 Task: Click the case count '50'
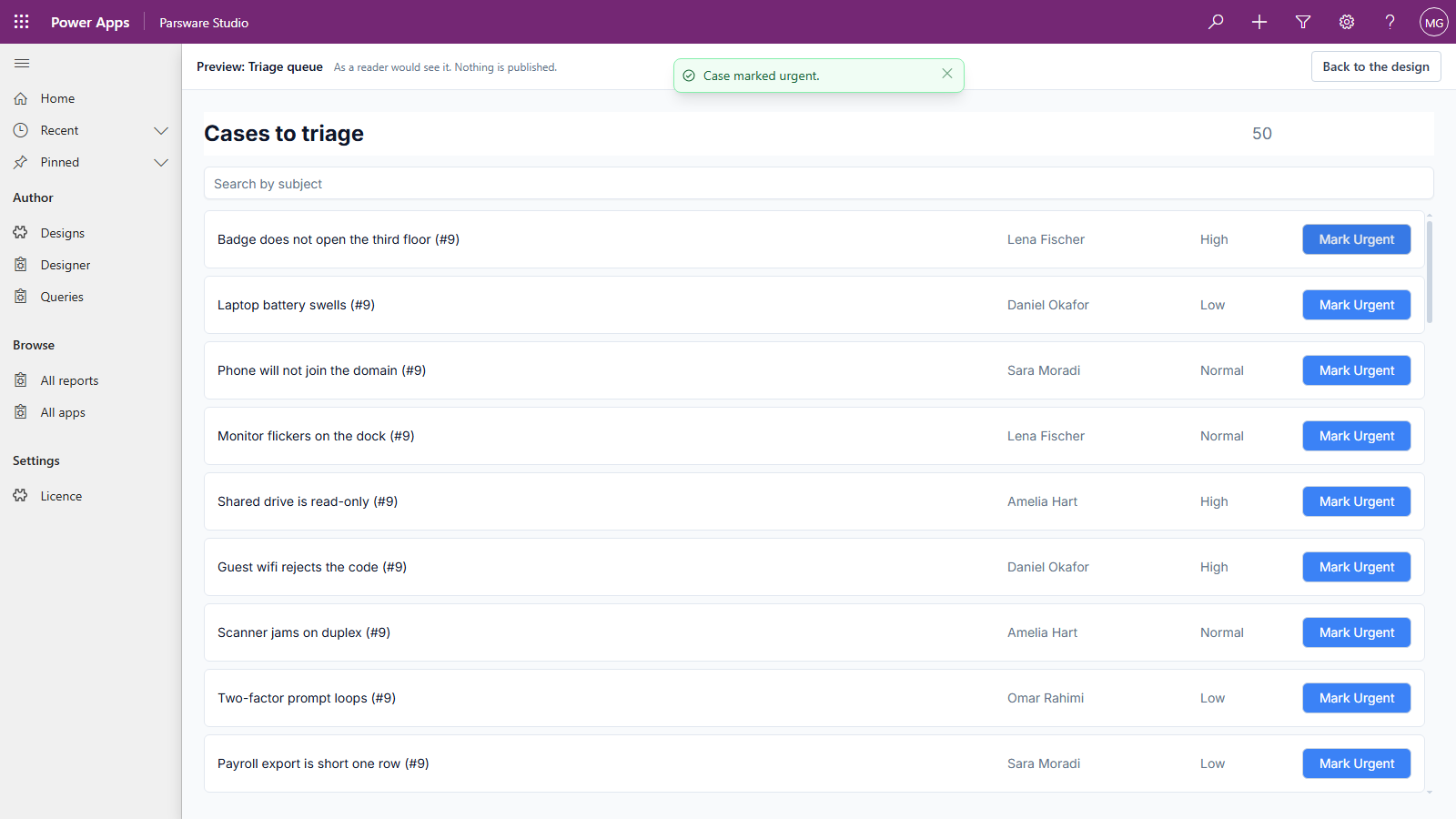pos(1262,134)
